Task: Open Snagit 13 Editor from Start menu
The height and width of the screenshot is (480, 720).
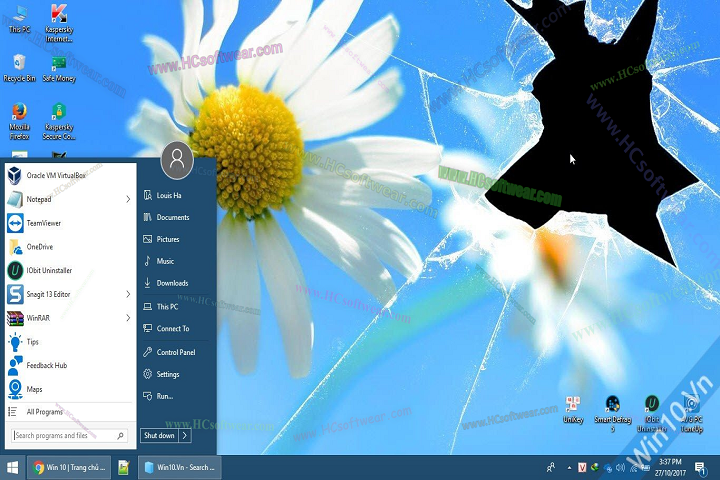Action: 64,294
